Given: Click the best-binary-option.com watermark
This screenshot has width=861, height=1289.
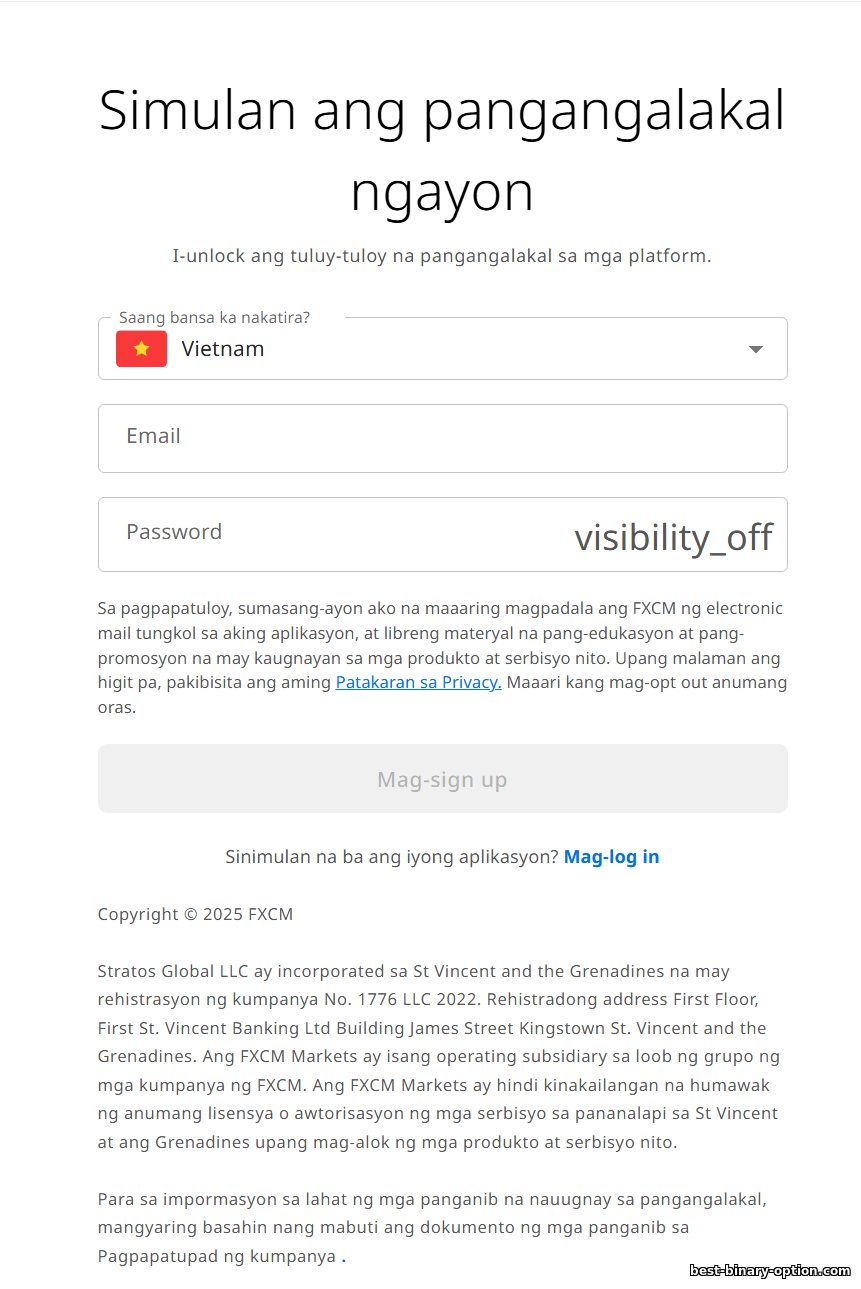Looking at the screenshot, I should click(x=769, y=1271).
